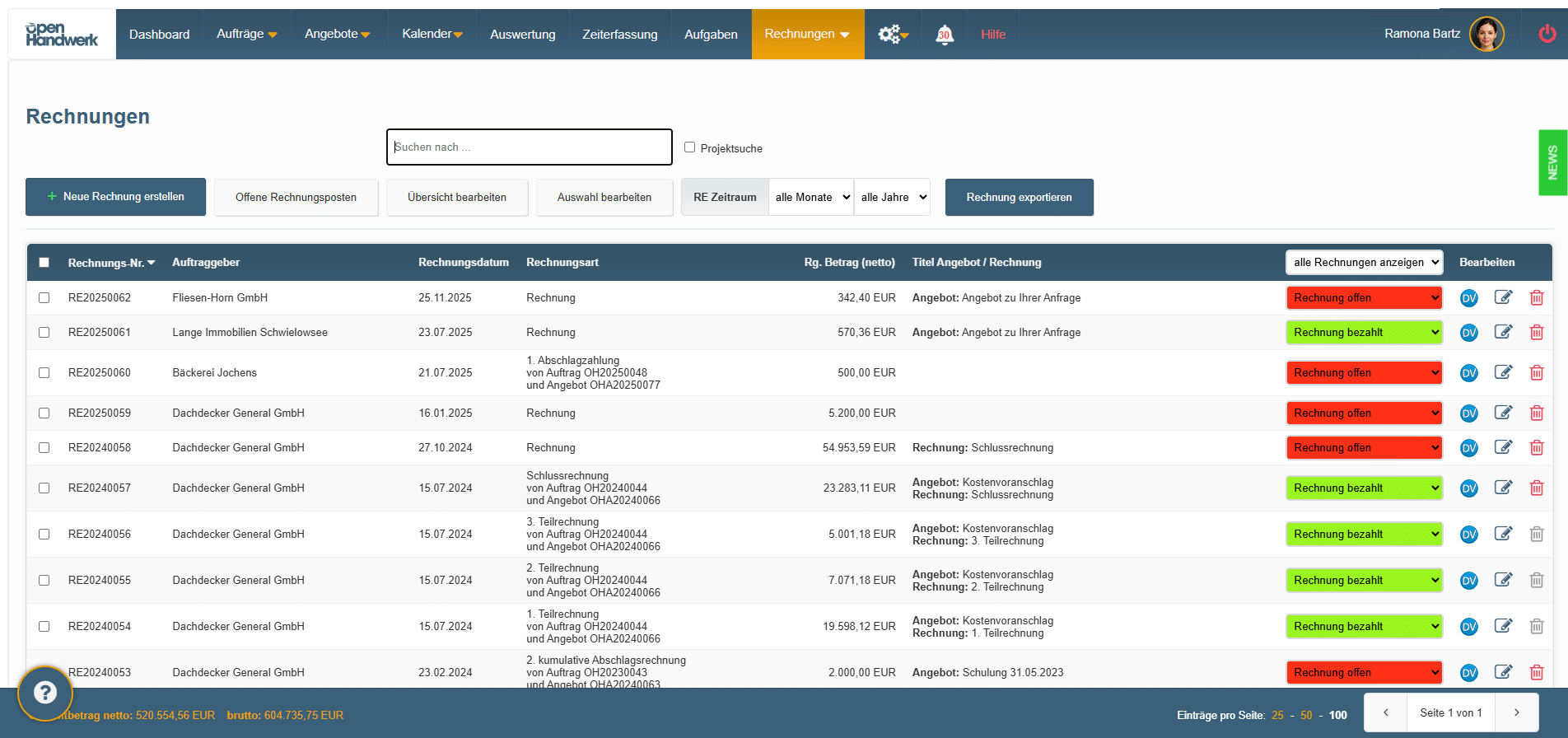Screen dimensions: 1568x738
Task: Edit invoice RE20250061 with the pencil icon
Action: click(1503, 333)
